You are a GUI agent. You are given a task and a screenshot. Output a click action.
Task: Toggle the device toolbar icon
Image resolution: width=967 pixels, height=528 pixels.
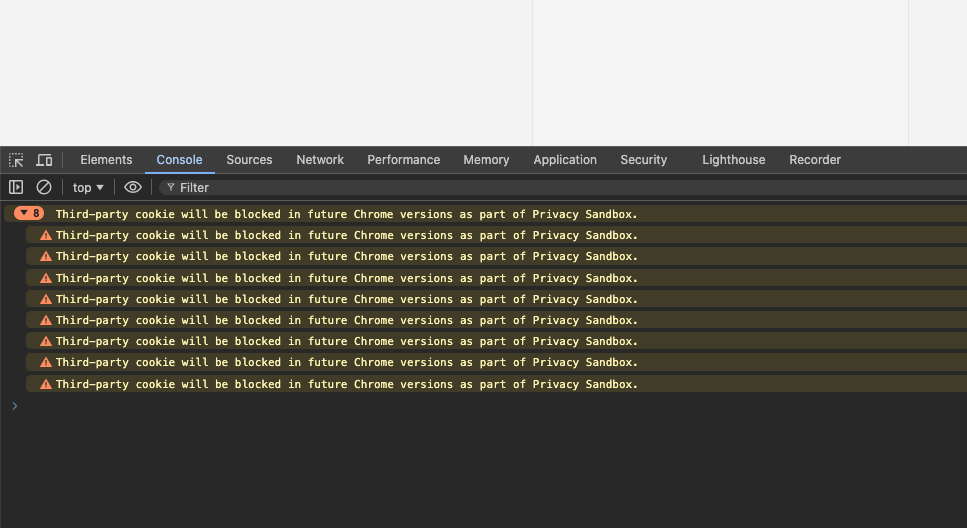44,160
